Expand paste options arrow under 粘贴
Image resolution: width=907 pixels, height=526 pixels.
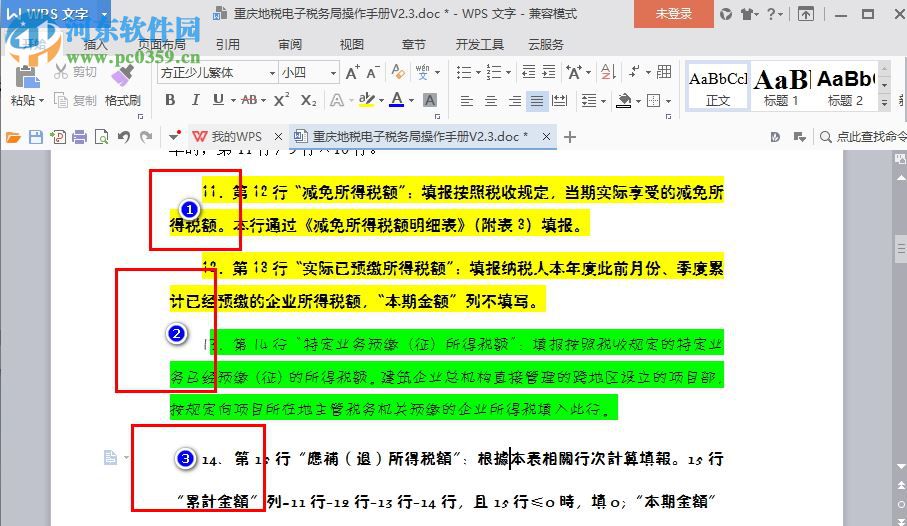click(x=41, y=101)
